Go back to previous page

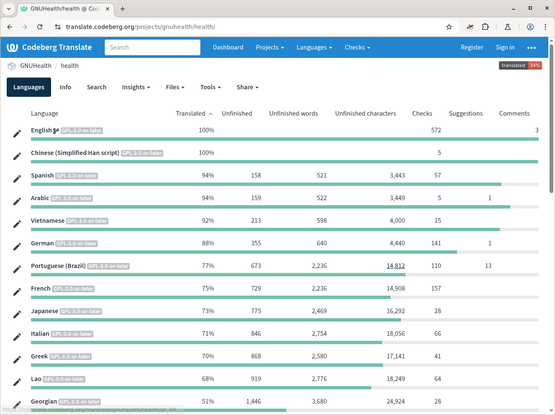10,27
